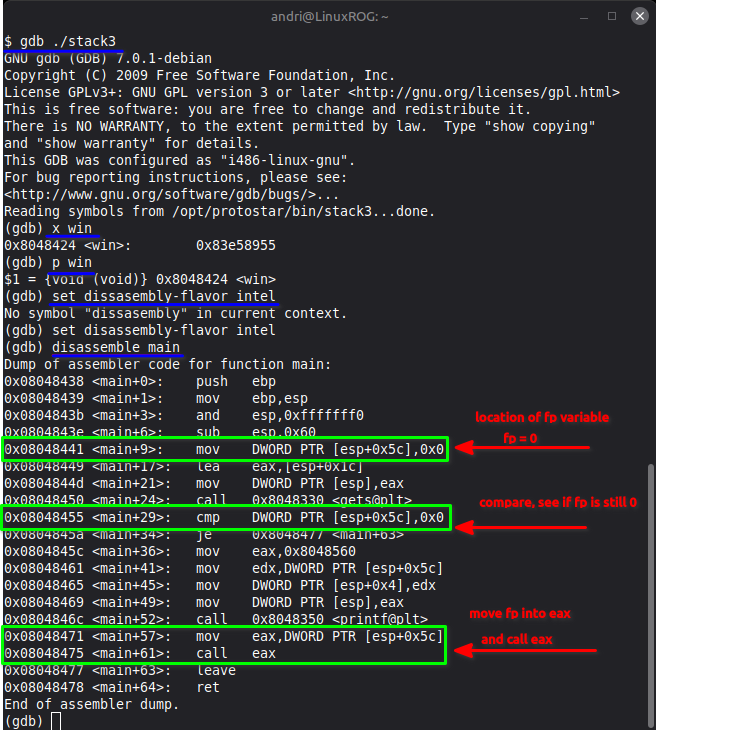Screen dimensions: 731x730
Task: Minimize the terminal window
Action: point(584,17)
